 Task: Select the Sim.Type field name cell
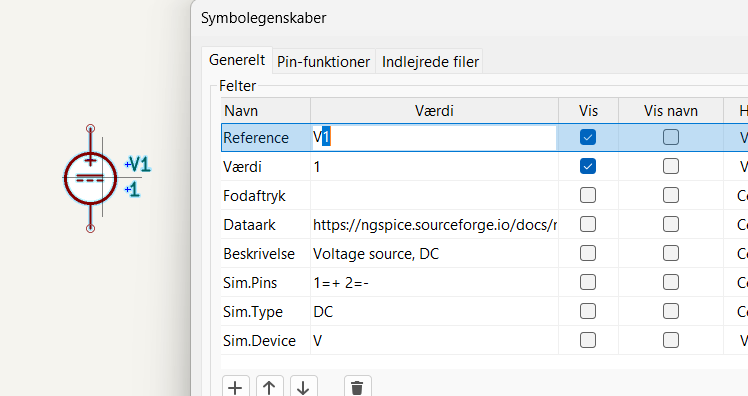coord(266,312)
